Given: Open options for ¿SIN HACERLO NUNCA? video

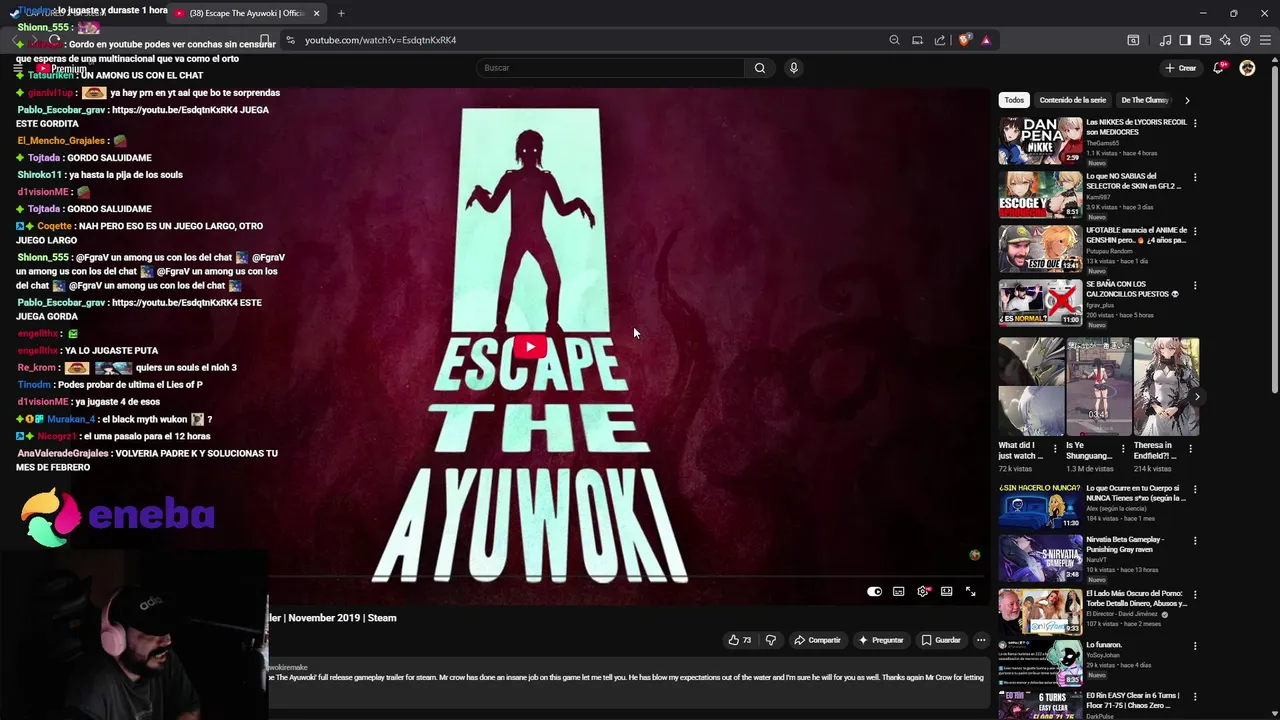Looking at the screenshot, I should pos(1195,490).
